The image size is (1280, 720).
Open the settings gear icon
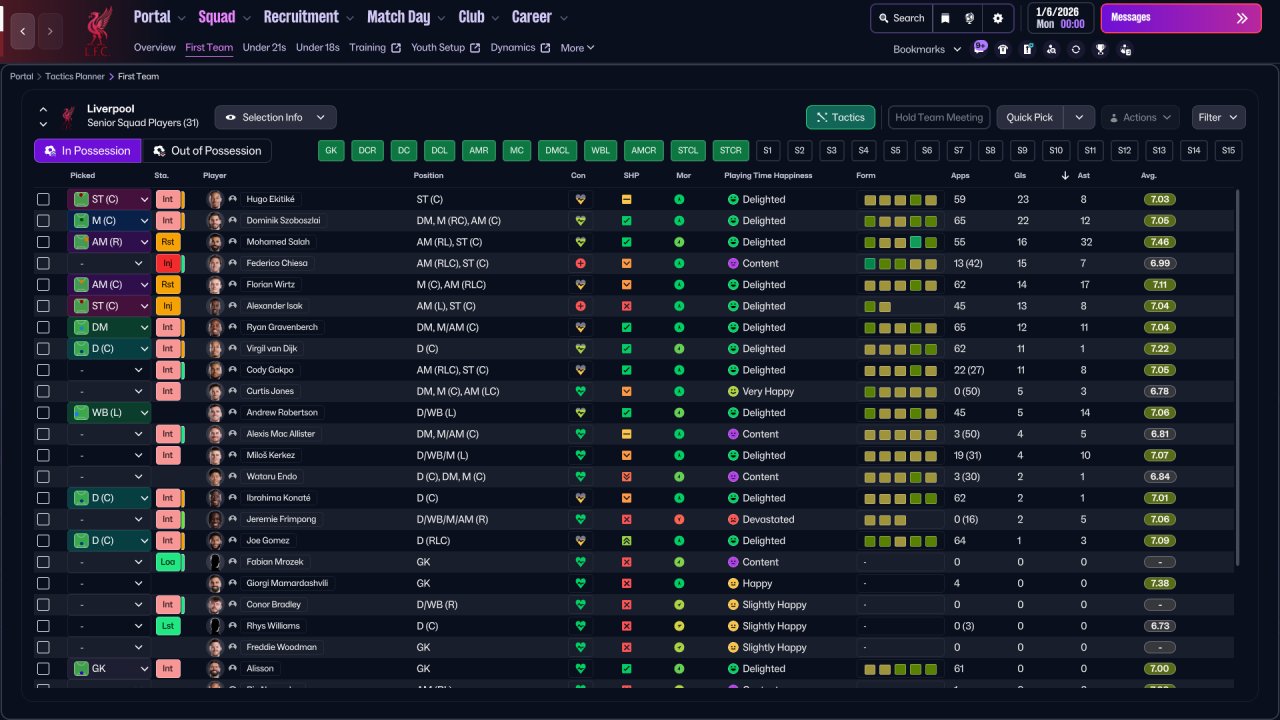(998, 18)
